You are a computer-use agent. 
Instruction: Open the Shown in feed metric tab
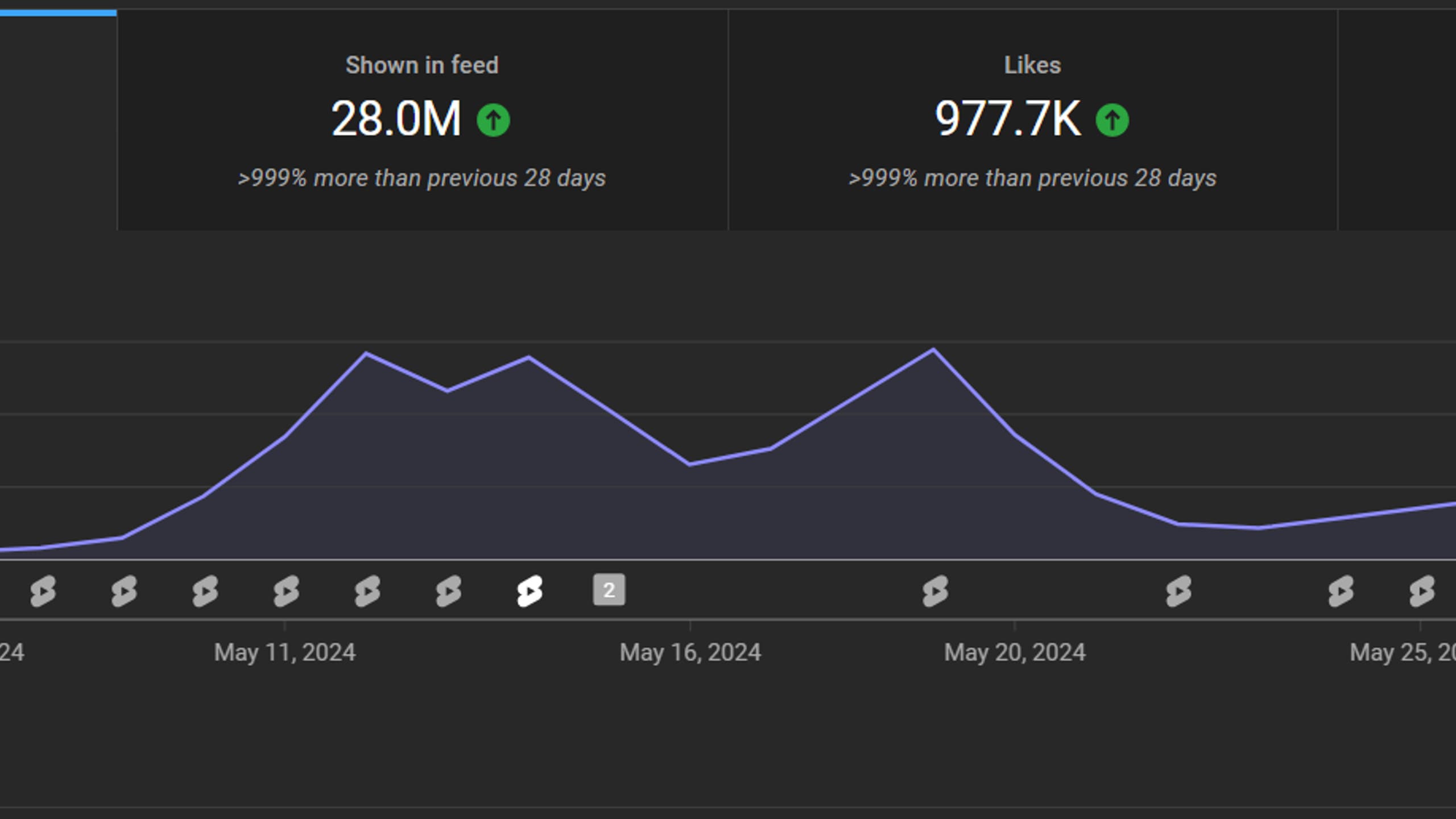(422, 120)
